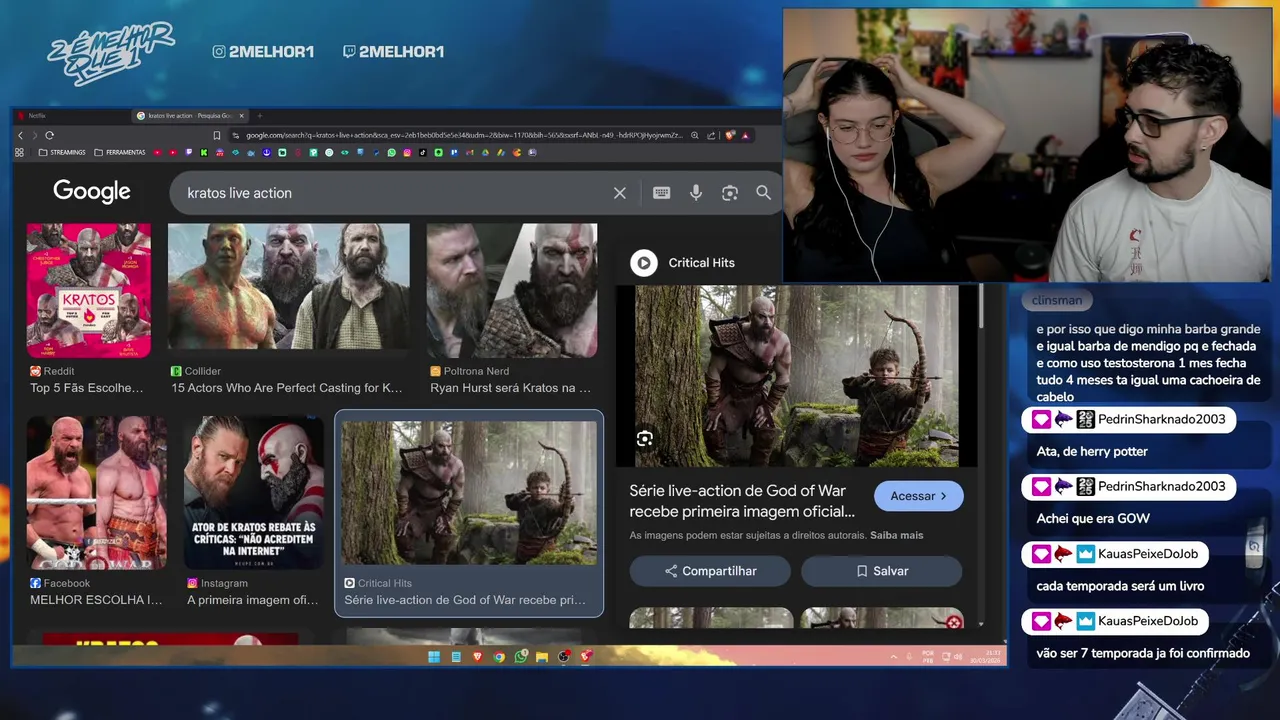Image resolution: width=1280 pixels, height=720 pixels.
Task: Open the Saiba mais link
Action: pyautogui.click(x=896, y=535)
